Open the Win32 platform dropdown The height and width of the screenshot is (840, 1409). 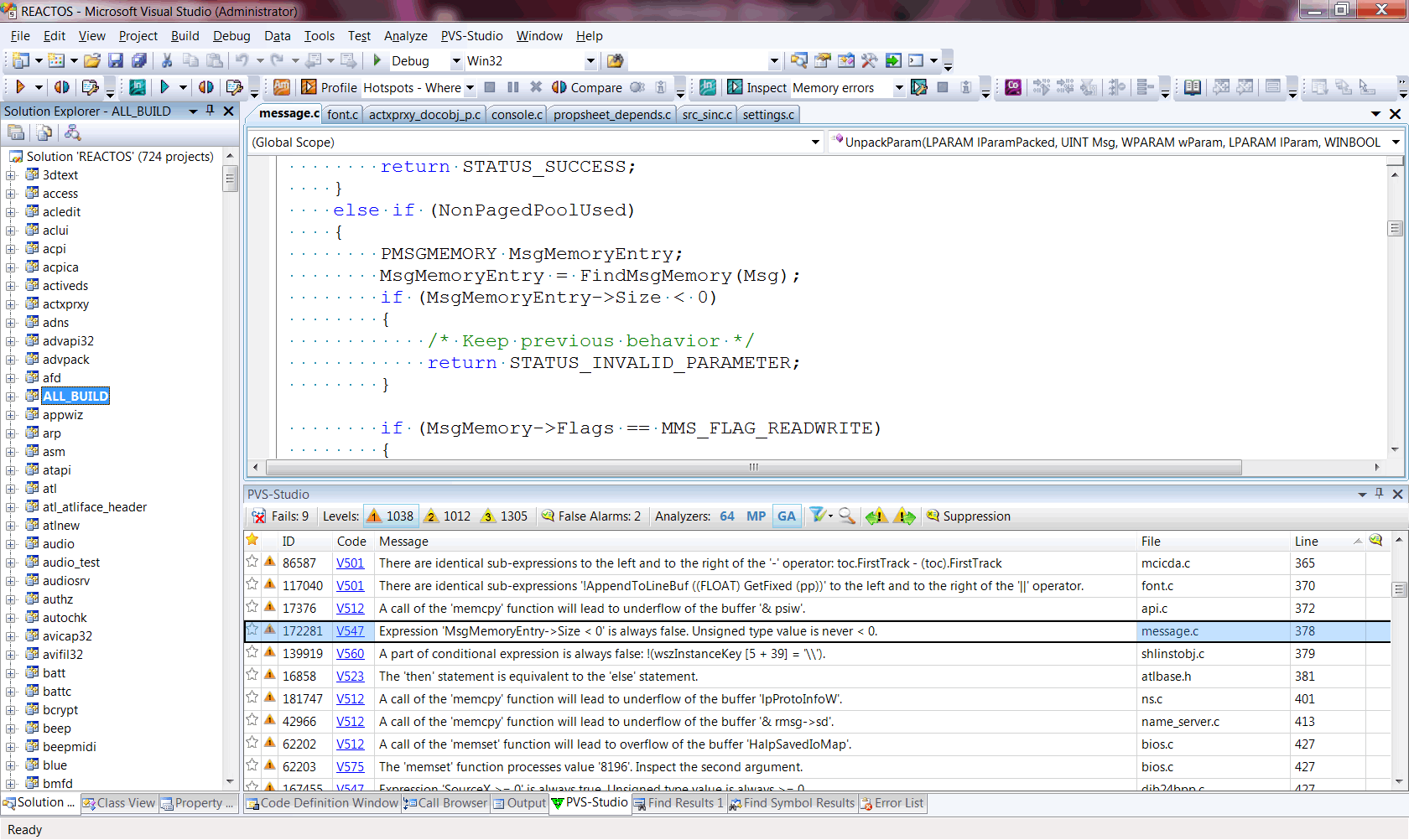click(590, 61)
